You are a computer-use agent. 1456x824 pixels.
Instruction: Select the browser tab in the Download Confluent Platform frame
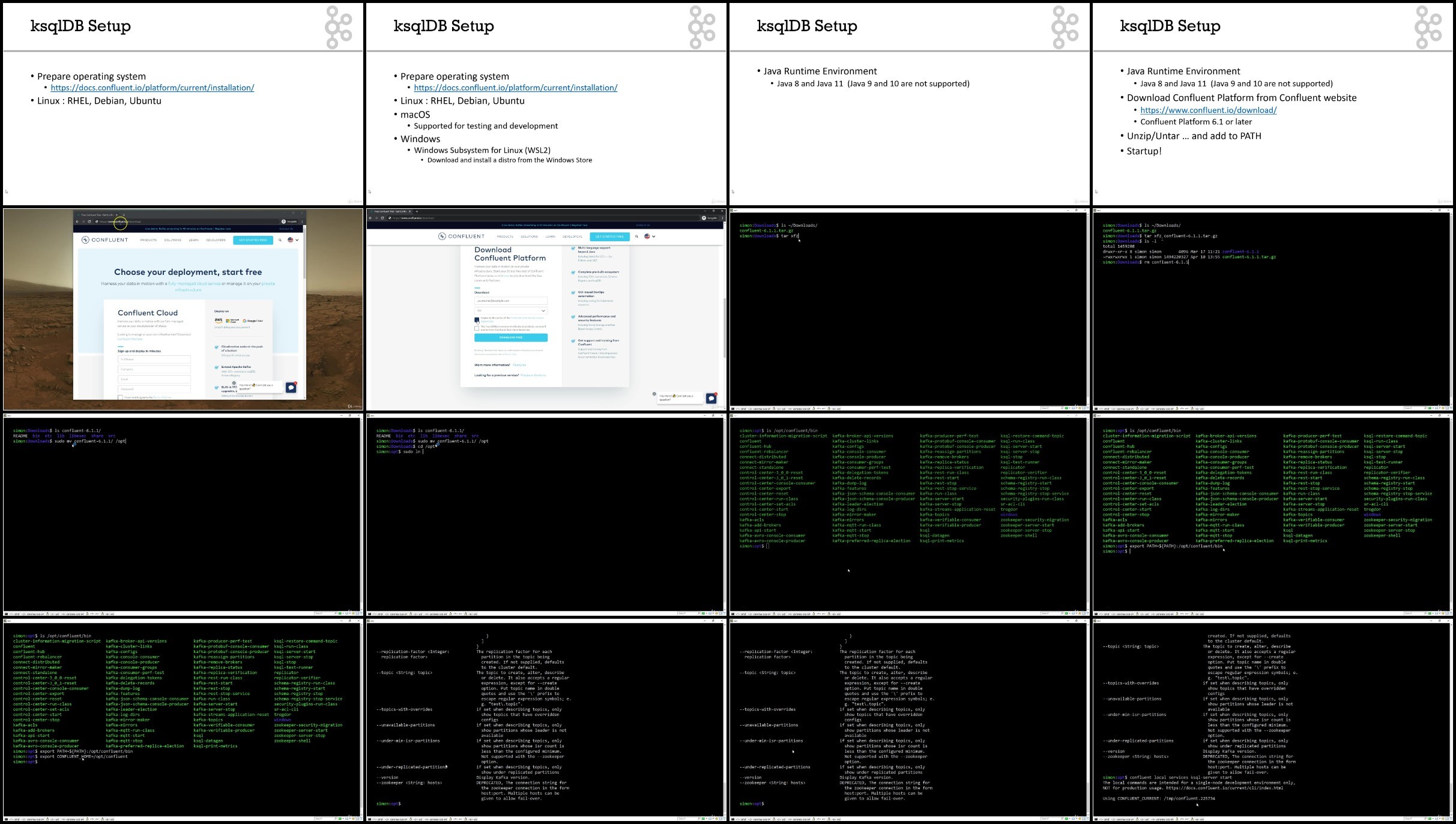coord(389,211)
